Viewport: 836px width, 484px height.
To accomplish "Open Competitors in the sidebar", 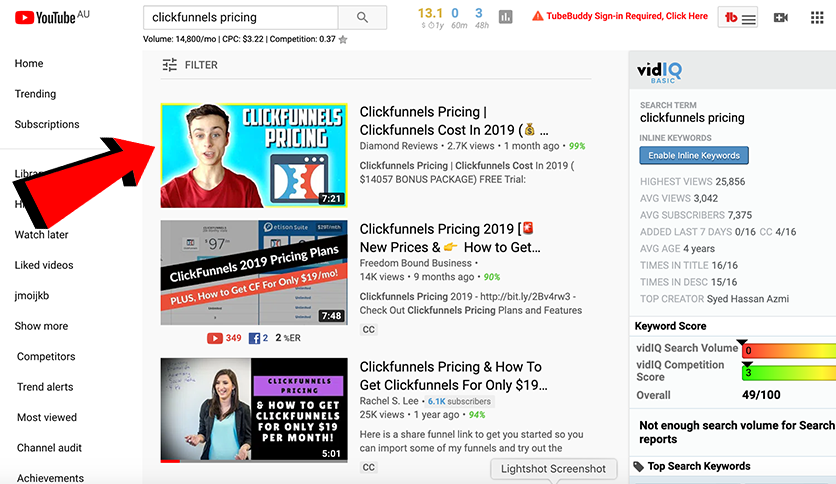I will 46,356.
